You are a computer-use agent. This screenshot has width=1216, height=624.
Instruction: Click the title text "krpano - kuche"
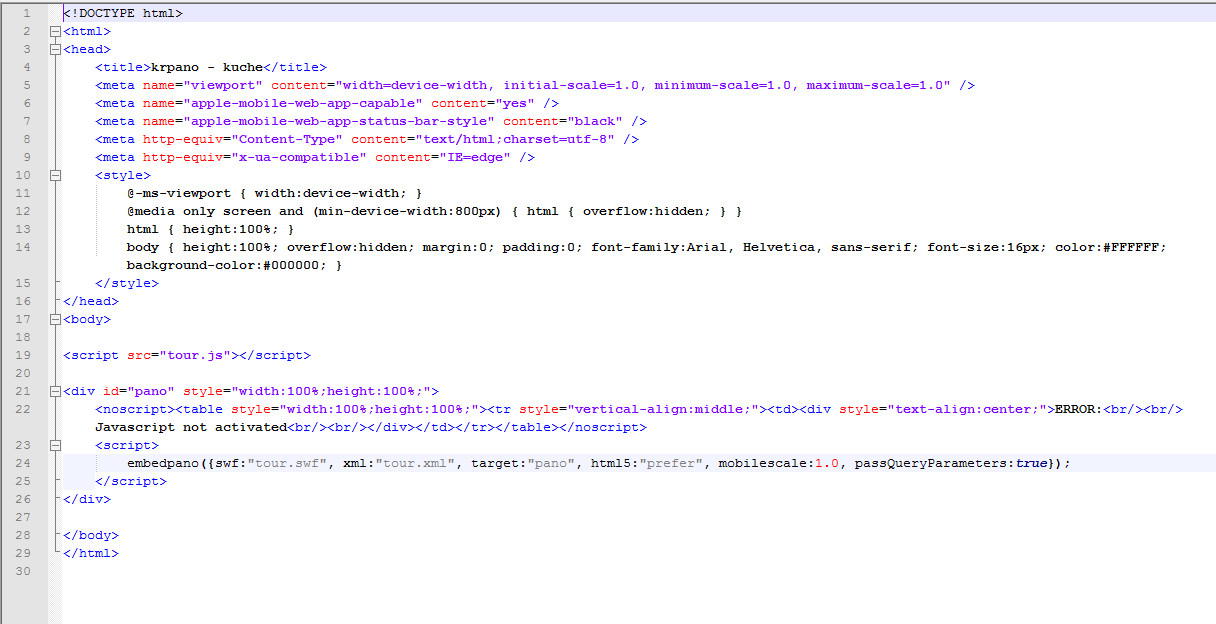pos(206,67)
